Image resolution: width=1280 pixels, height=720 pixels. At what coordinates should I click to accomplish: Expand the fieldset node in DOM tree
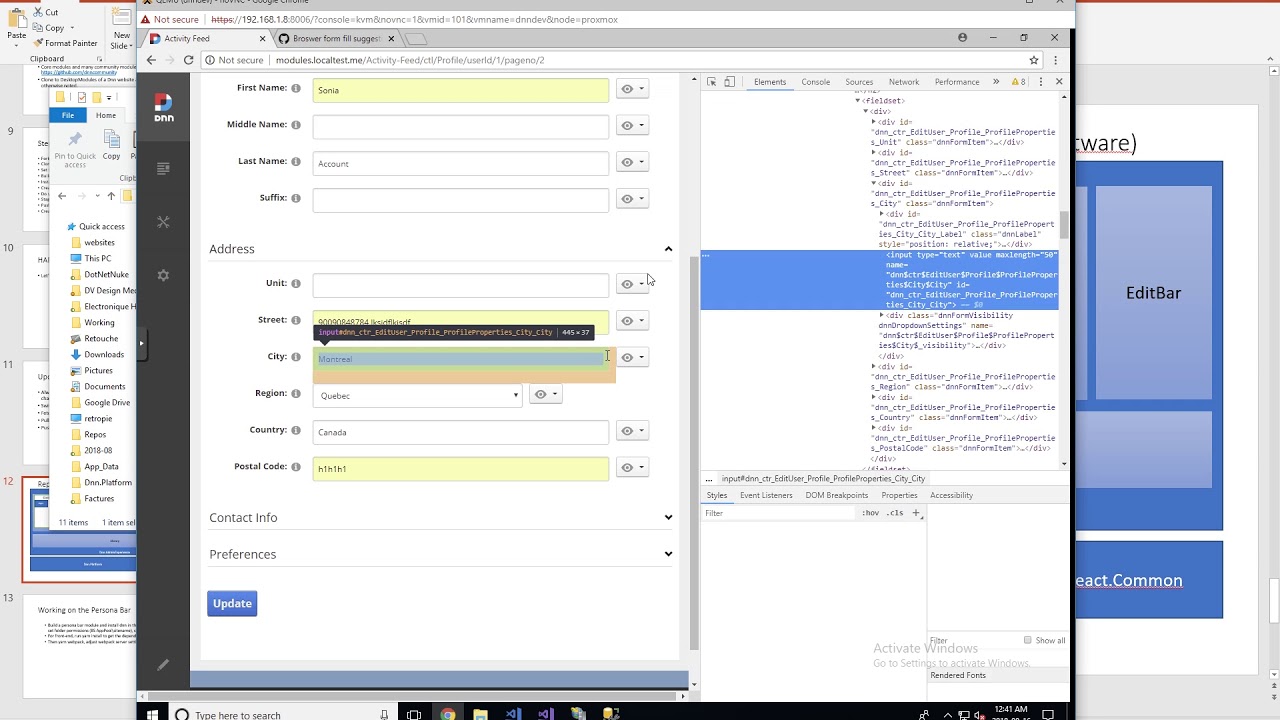(858, 101)
